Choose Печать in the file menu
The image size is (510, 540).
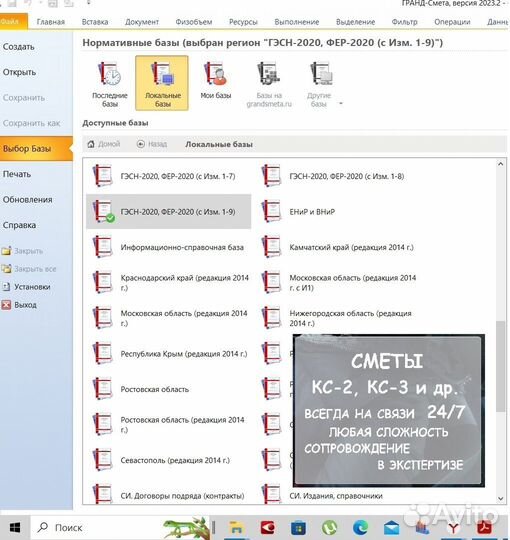pyautogui.click(x=36, y=174)
